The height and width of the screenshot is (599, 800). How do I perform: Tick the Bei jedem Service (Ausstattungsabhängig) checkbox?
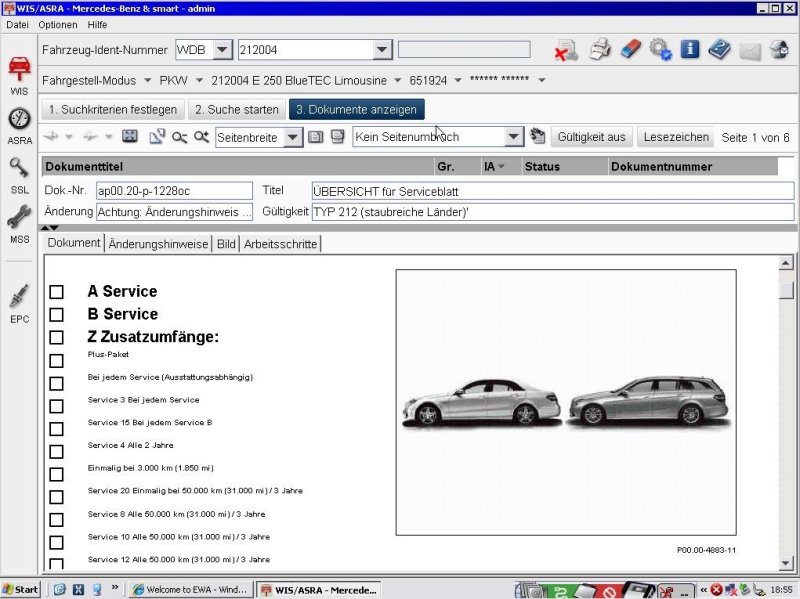pyautogui.click(x=56, y=383)
